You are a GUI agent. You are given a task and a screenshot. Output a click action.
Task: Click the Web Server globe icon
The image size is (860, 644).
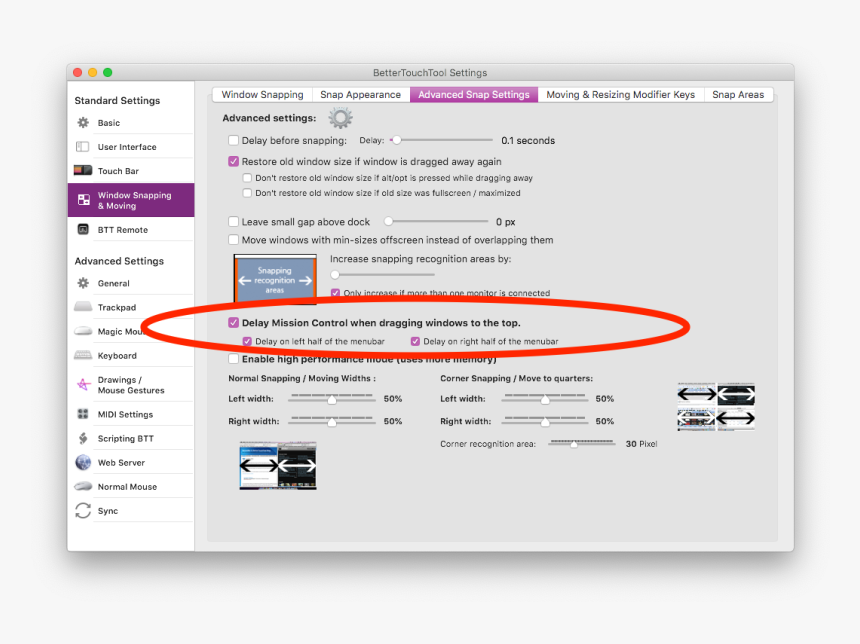coord(83,462)
